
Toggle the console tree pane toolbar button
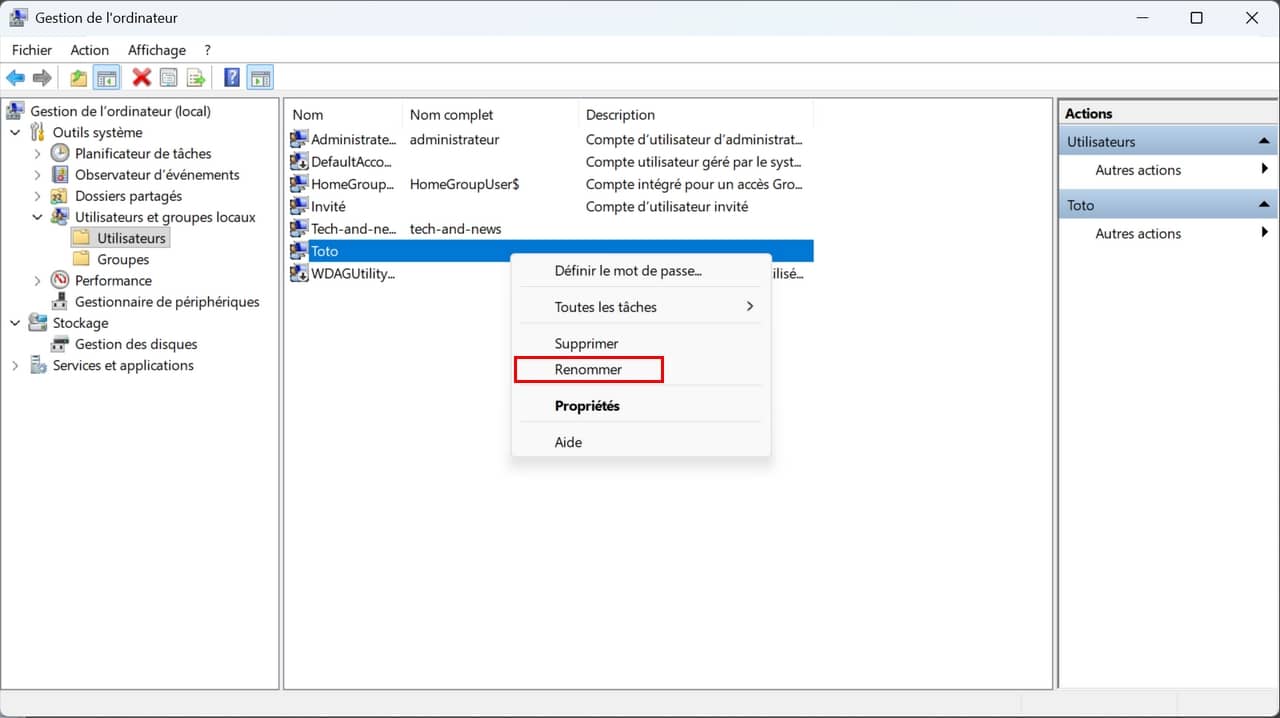(x=107, y=78)
